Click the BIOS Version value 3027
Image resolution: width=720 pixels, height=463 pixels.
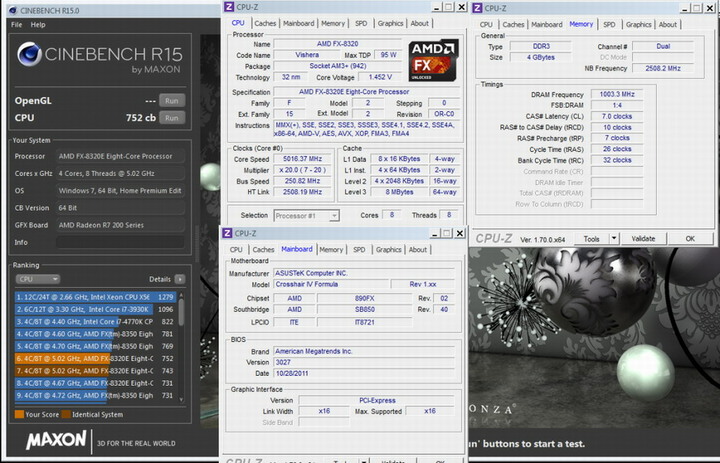[364, 362]
